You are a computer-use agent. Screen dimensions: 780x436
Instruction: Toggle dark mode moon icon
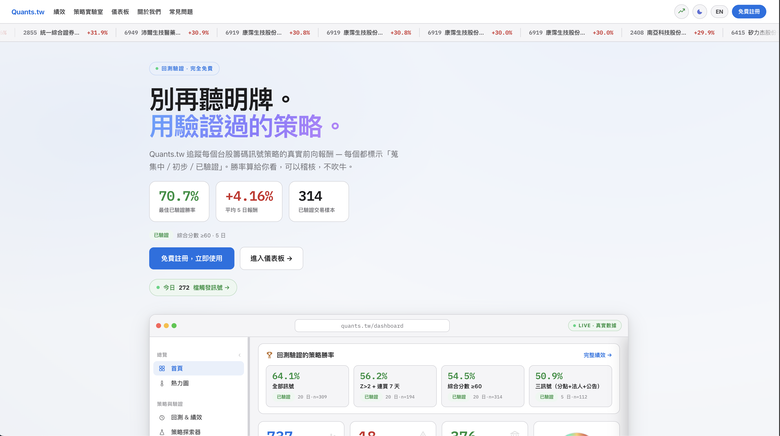[700, 11]
